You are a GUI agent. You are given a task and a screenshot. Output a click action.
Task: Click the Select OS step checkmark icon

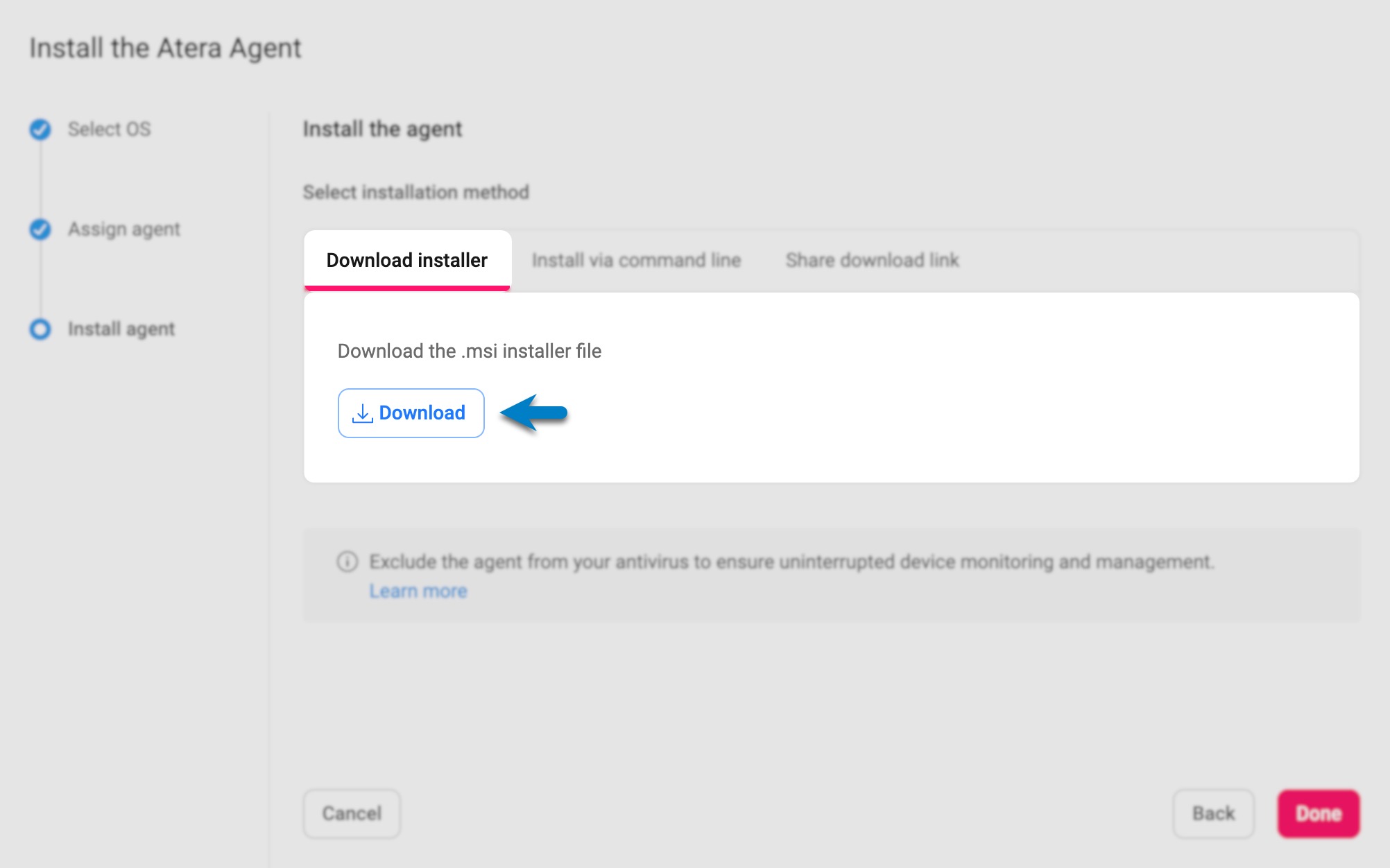(40, 129)
